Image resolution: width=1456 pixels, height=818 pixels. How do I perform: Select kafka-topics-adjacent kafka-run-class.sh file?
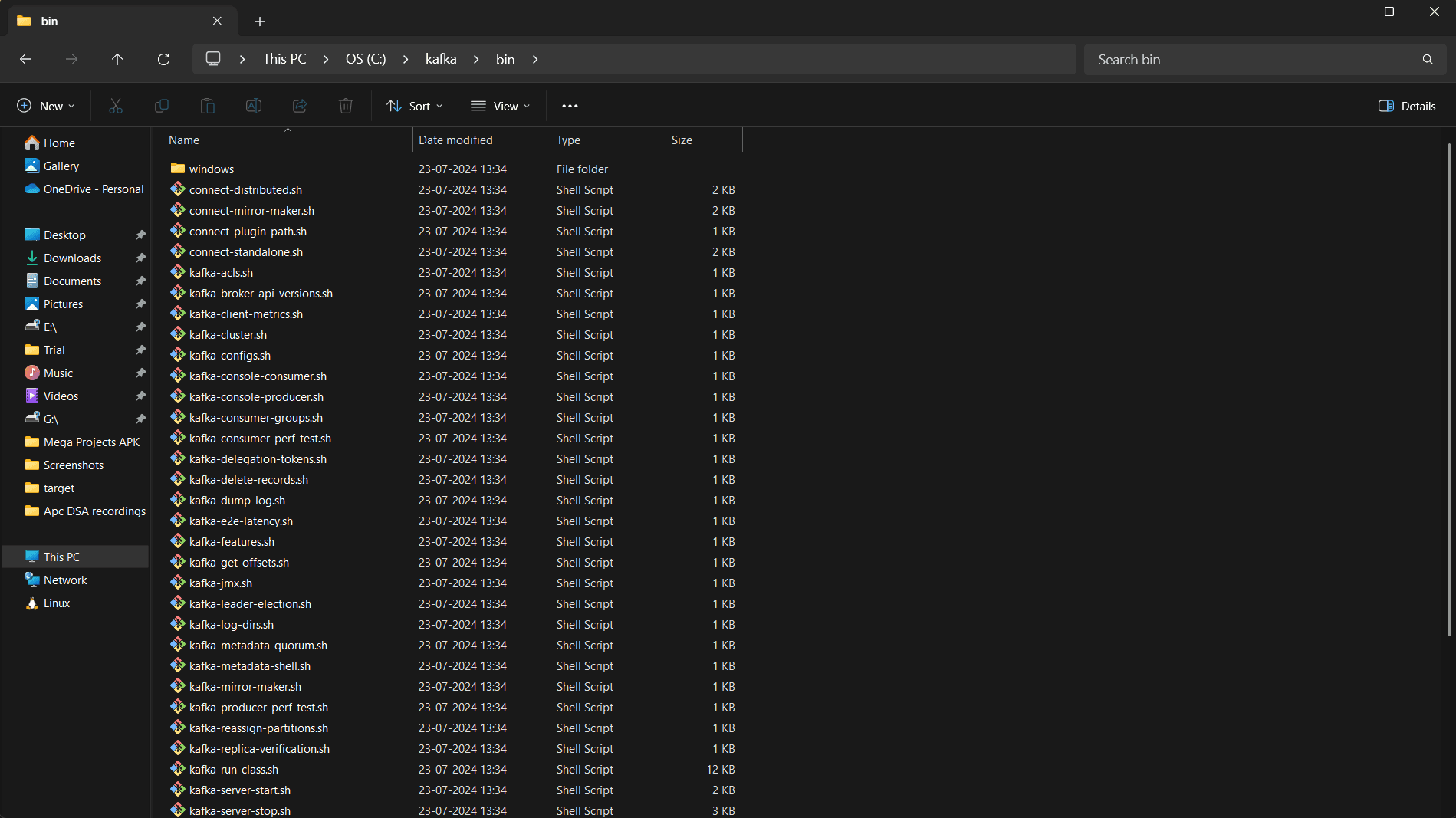click(452, 769)
